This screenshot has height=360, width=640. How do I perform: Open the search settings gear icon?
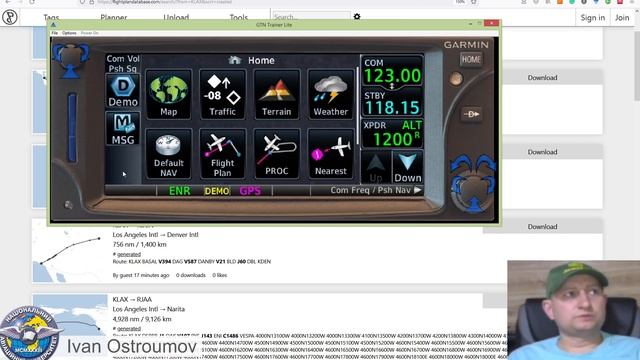click(x=357, y=16)
